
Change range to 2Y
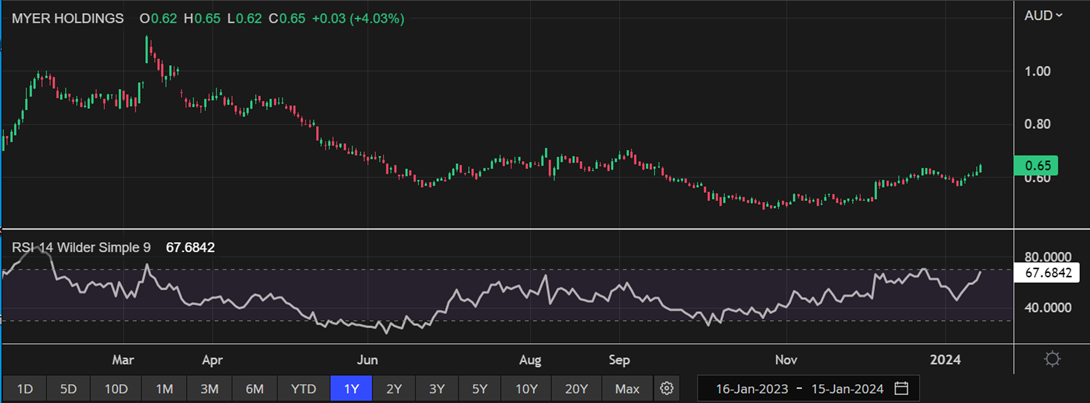[394, 388]
